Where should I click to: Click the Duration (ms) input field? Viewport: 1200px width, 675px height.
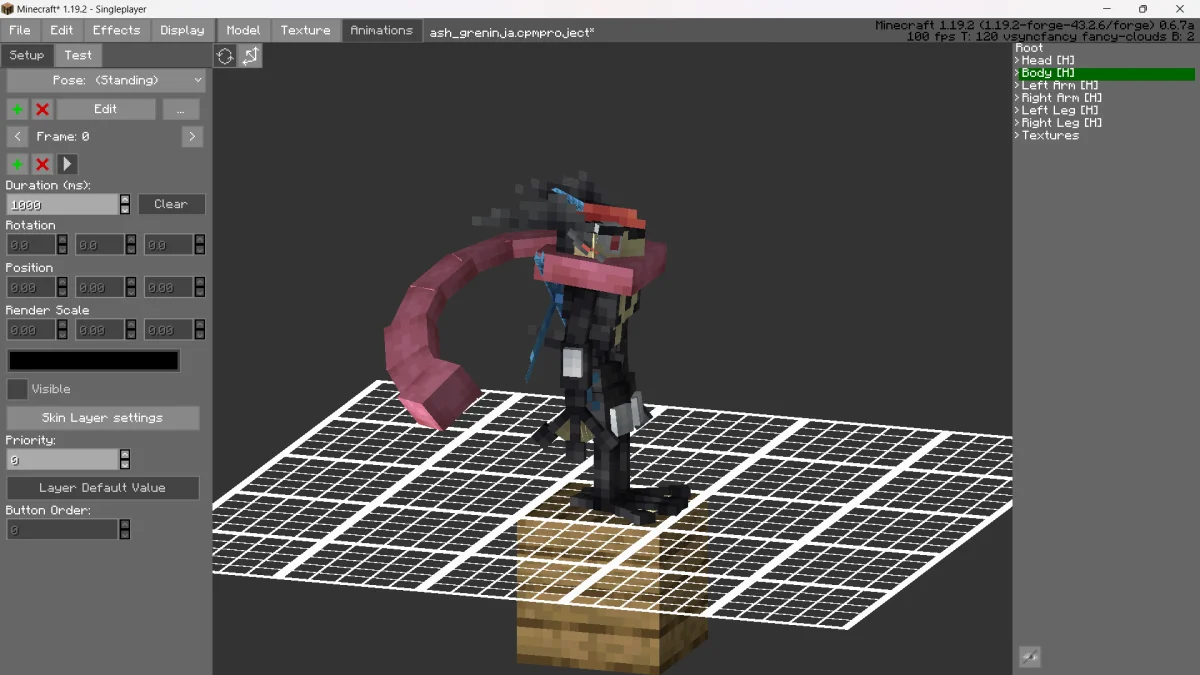pos(63,204)
